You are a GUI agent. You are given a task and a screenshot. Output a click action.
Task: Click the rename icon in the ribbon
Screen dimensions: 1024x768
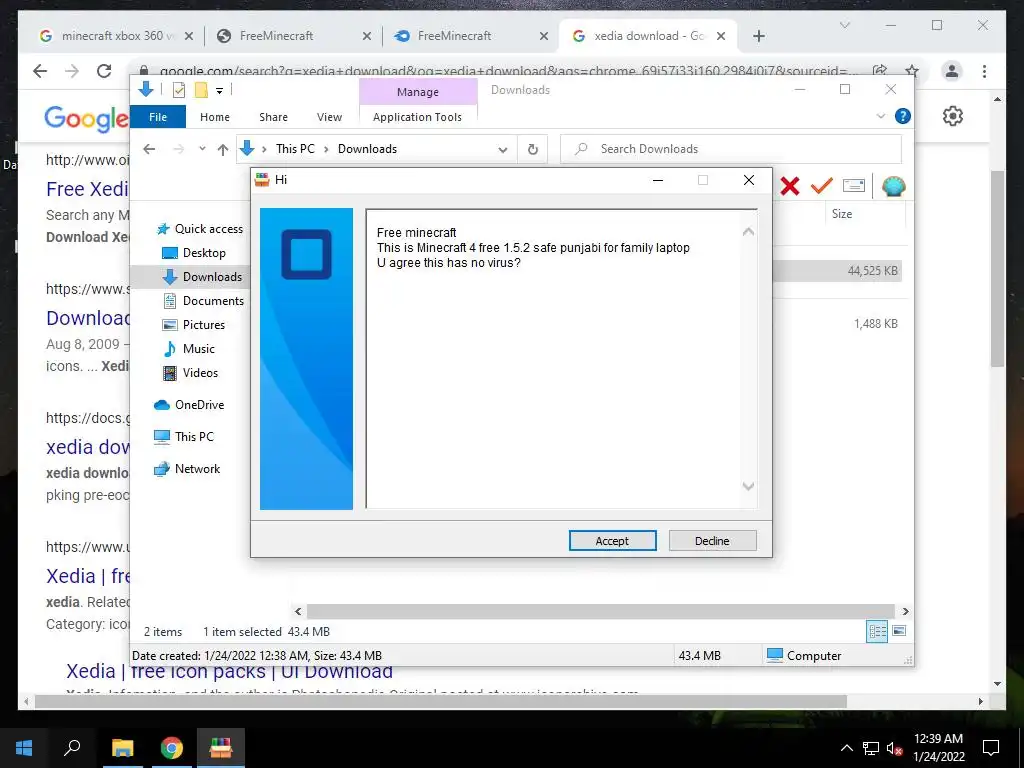854,186
